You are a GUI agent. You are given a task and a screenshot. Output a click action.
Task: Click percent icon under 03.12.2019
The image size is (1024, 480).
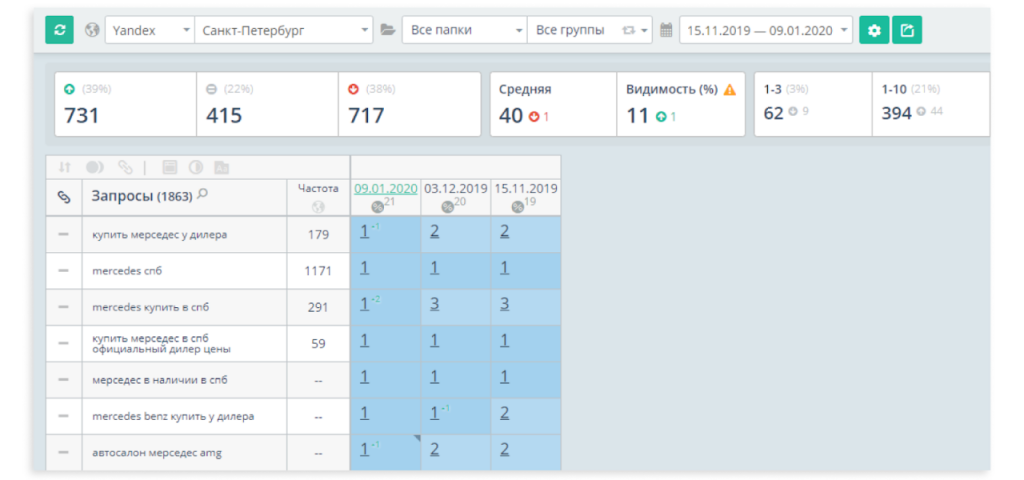tap(447, 207)
